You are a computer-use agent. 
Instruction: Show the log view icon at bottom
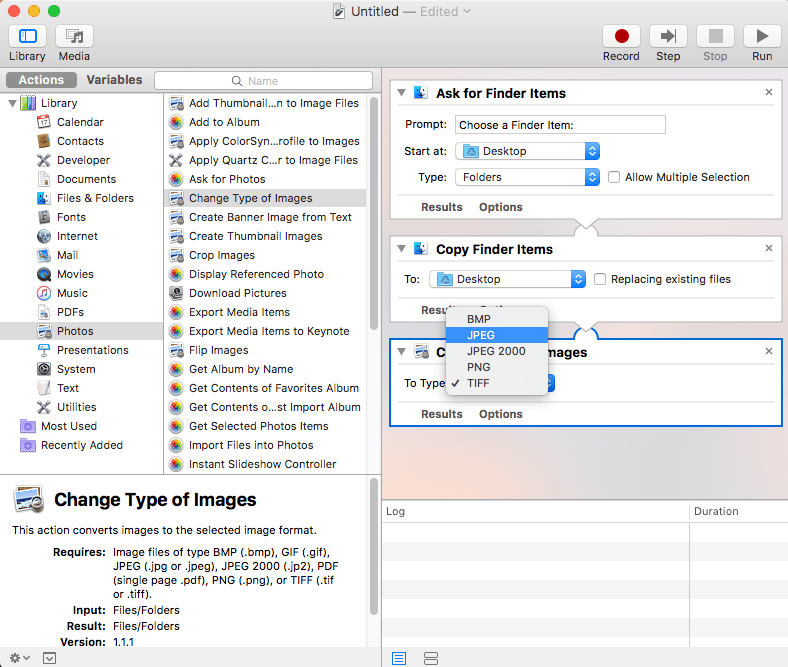tap(399, 658)
